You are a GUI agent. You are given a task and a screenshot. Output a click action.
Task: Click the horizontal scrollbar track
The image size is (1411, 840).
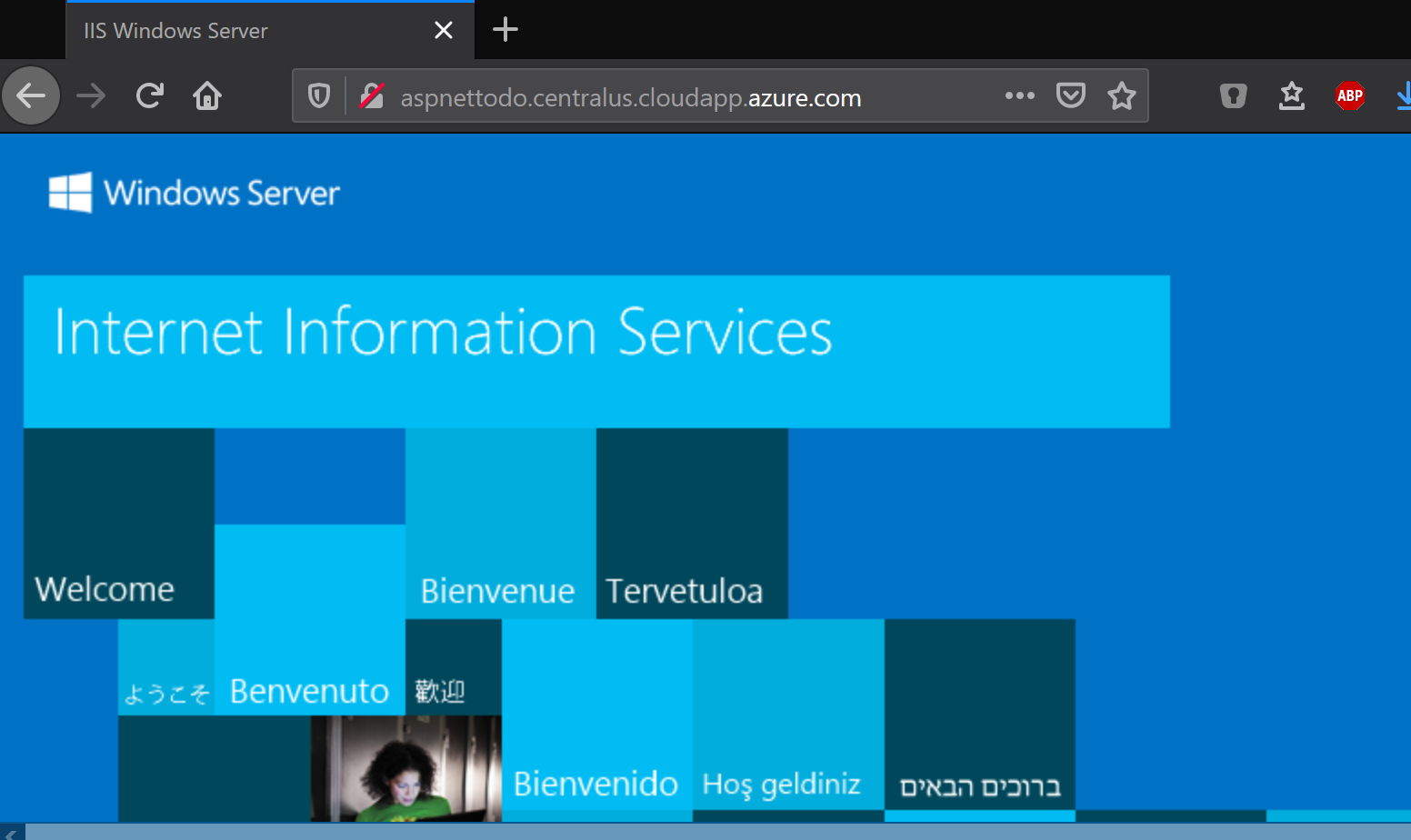point(718,832)
